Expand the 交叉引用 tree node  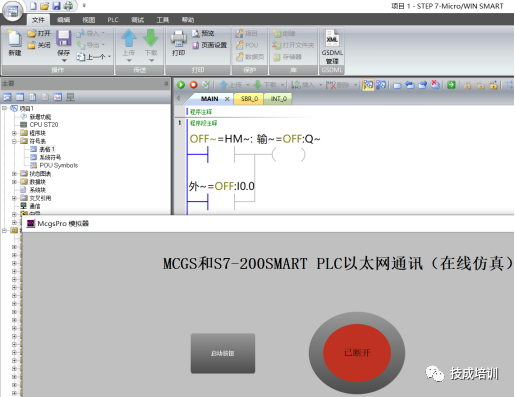coord(14,198)
